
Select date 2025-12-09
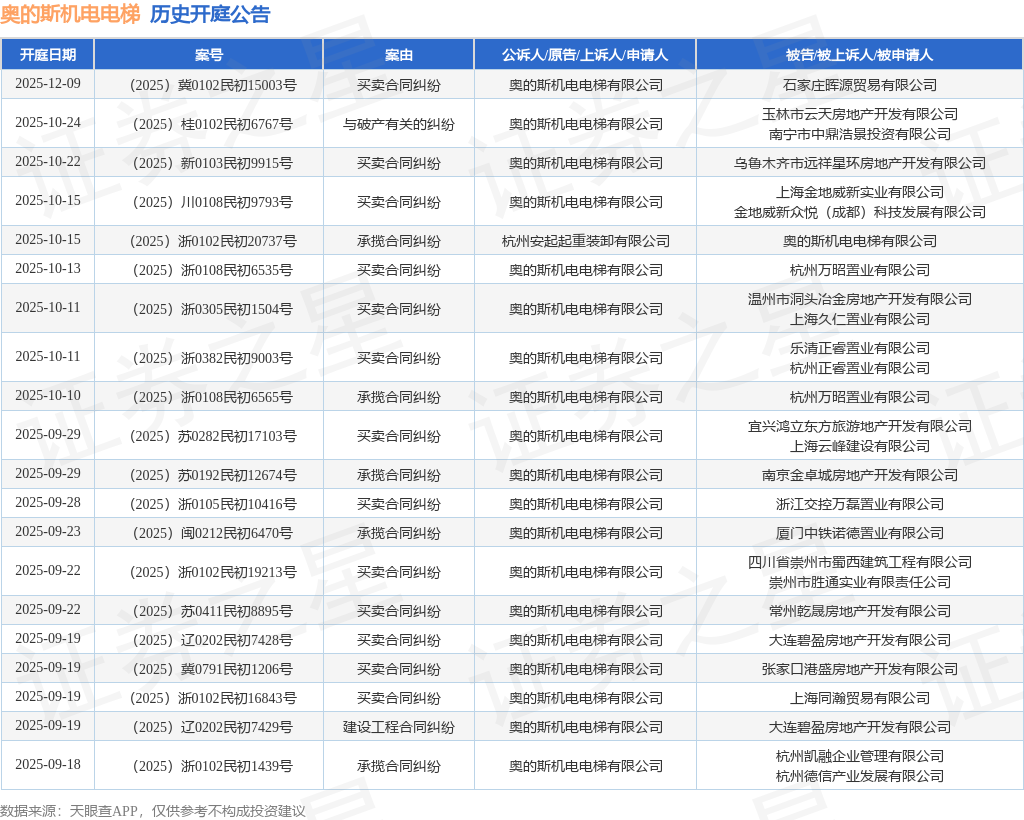[48, 84]
